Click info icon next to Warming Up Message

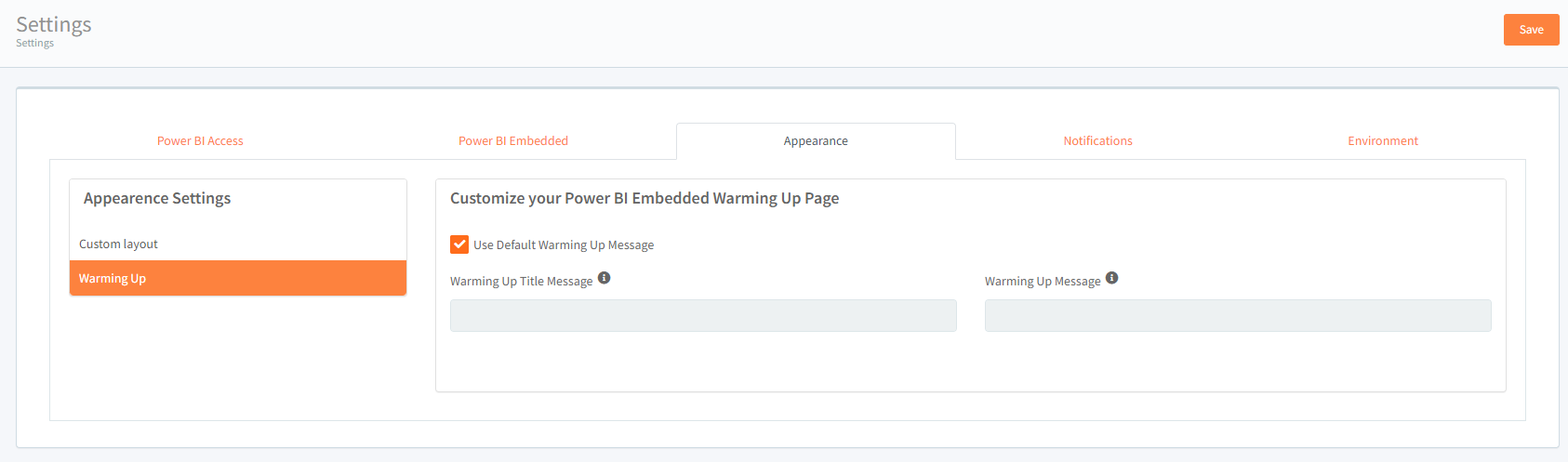tap(1111, 278)
